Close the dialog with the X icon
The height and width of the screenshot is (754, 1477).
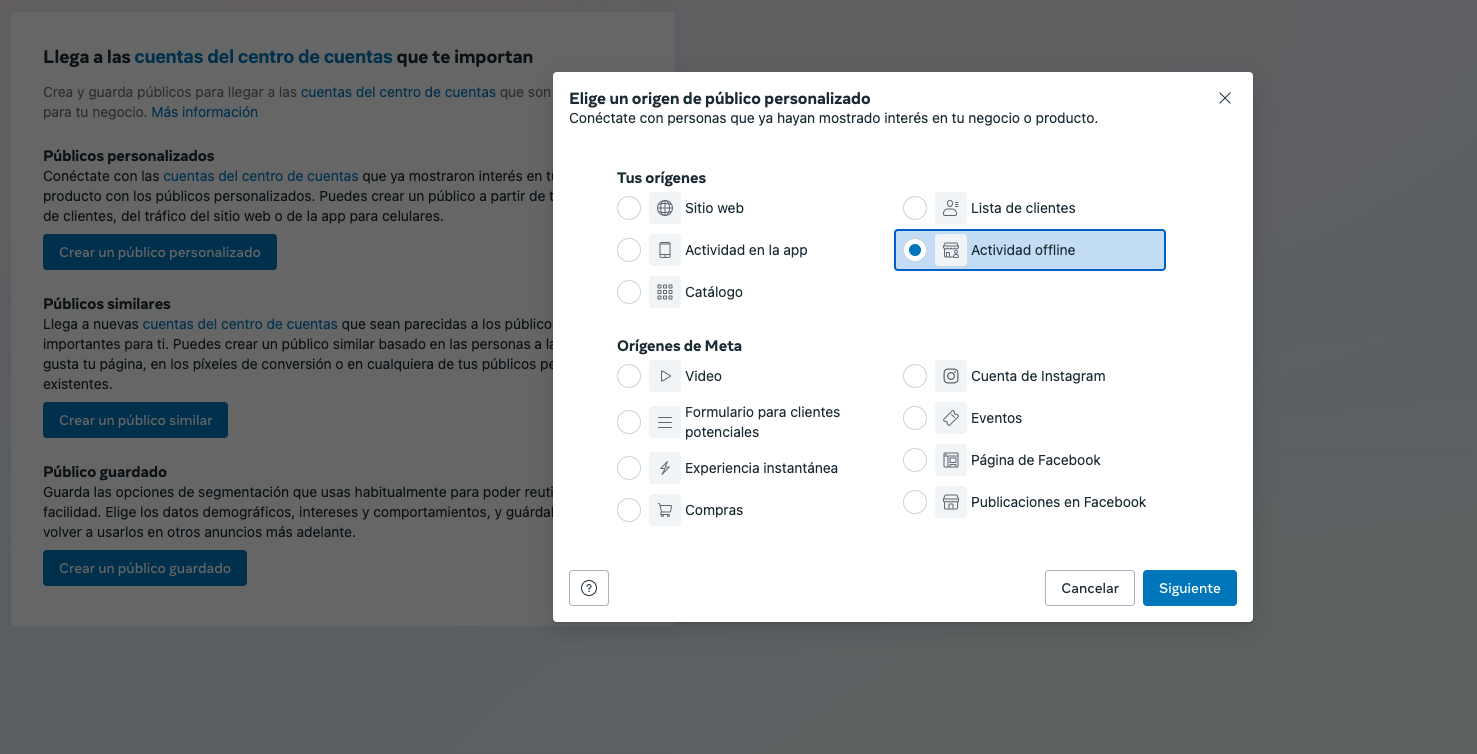(1225, 98)
